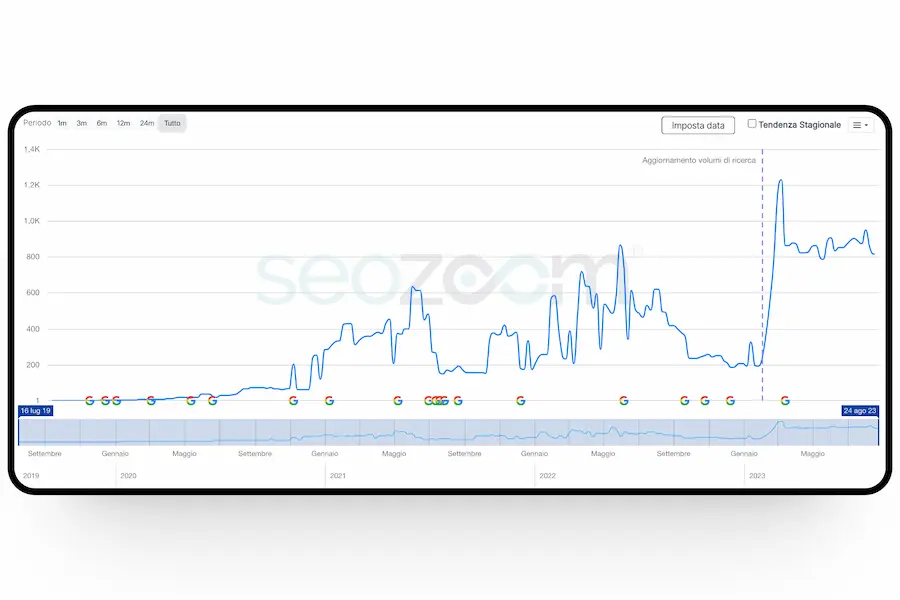Click the Google marker before Gennaio 2022
Screen dimensions: 900x600
[520, 400]
